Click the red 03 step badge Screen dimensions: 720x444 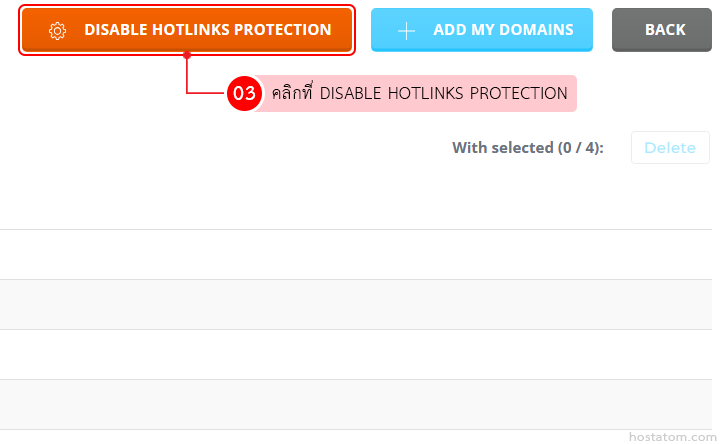point(245,93)
